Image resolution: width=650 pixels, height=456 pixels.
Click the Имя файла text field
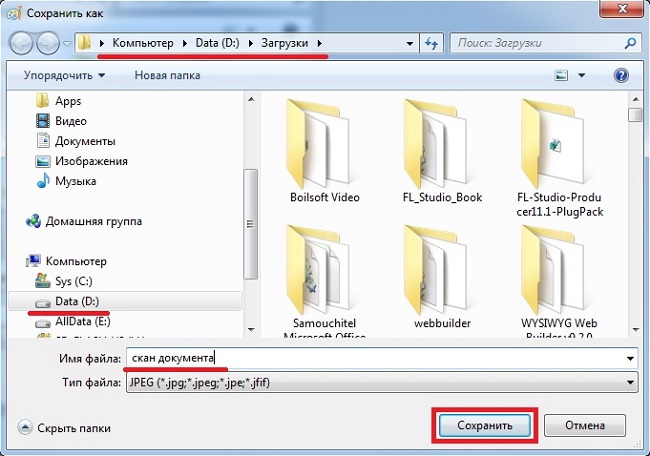click(x=370, y=358)
